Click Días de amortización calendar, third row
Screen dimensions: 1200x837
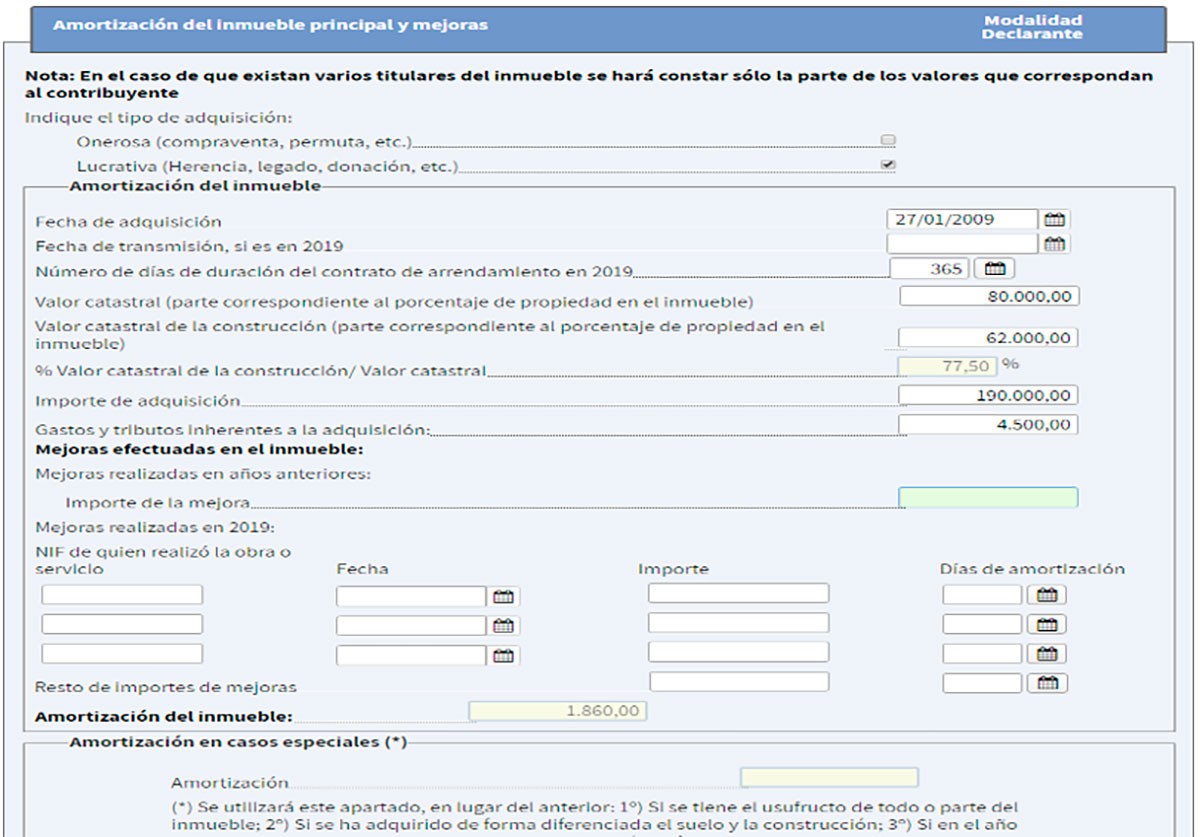coord(1046,654)
